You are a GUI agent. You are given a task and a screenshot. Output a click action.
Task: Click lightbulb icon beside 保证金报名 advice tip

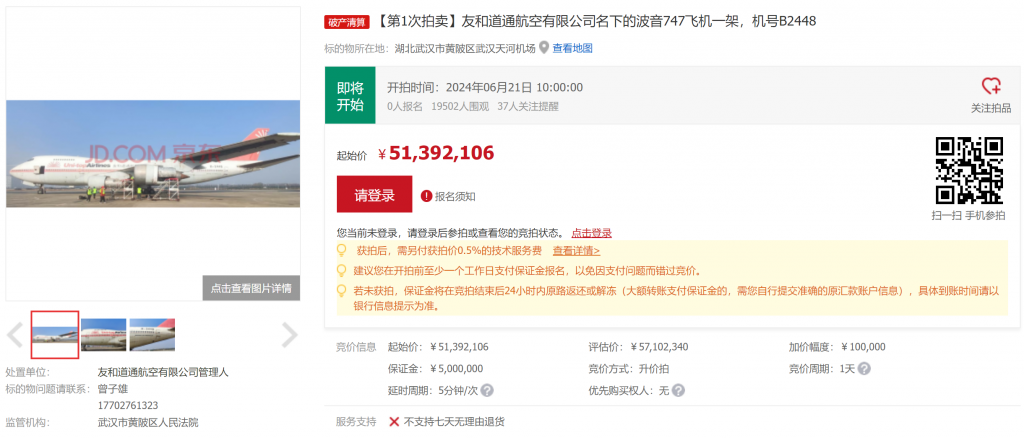341,270
